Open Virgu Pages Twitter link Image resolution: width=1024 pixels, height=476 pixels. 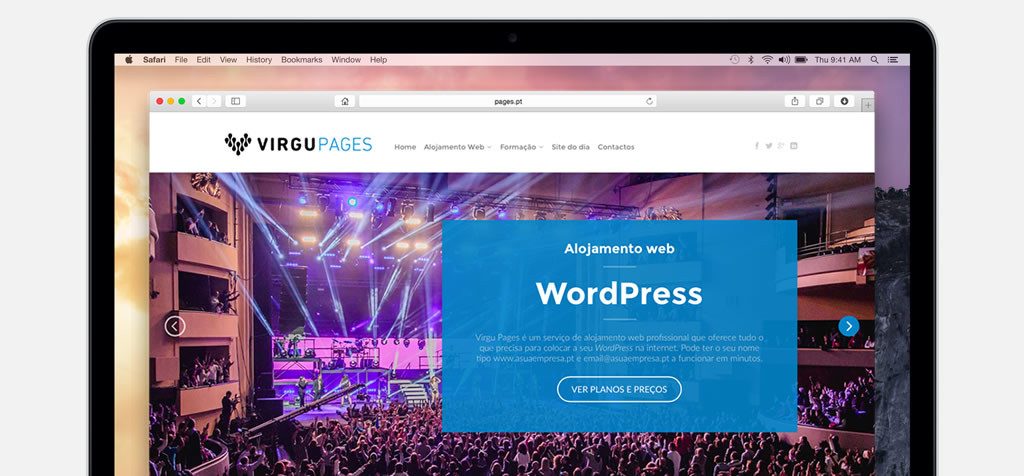(769, 146)
